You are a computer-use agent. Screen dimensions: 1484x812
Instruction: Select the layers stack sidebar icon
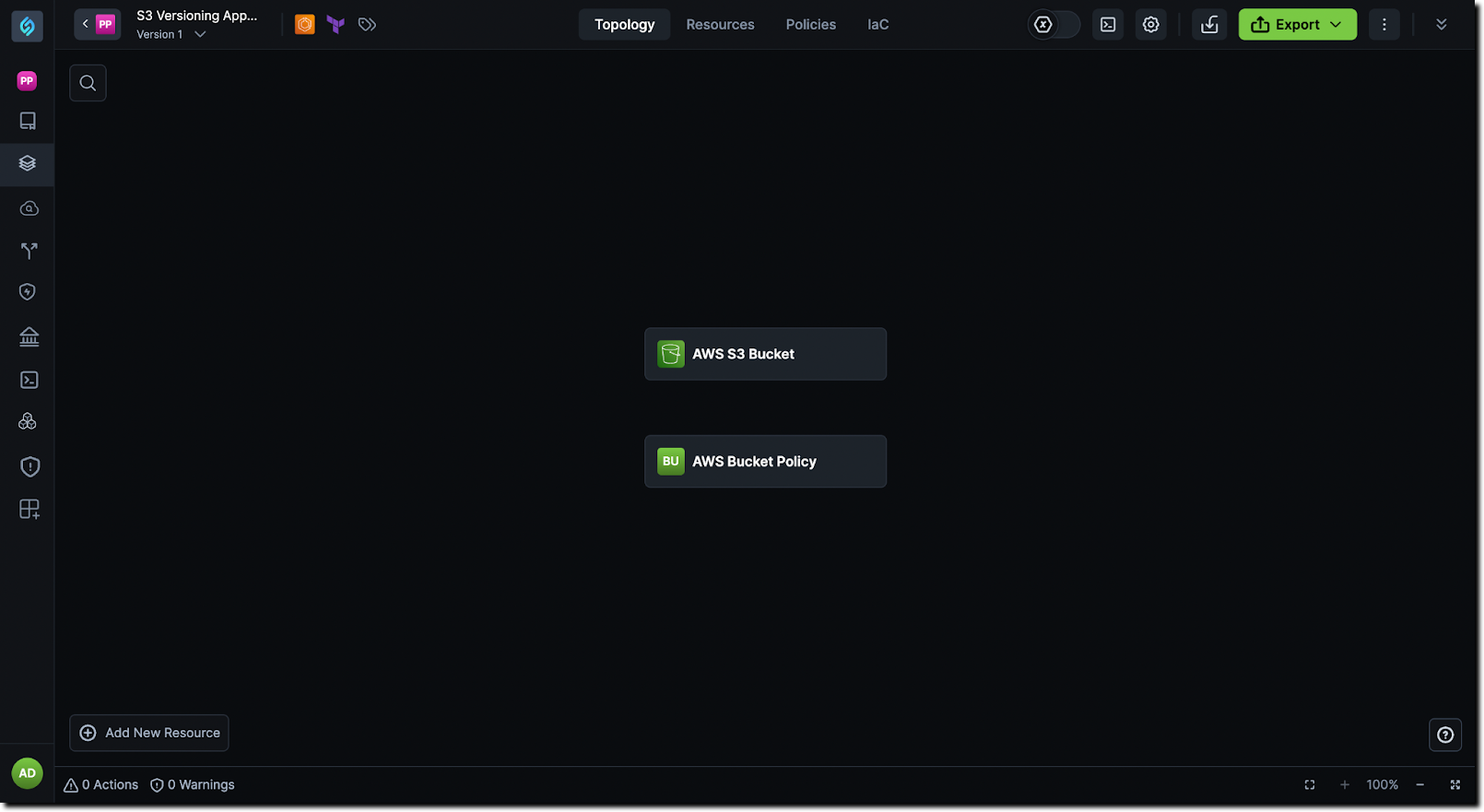click(28, 163)
